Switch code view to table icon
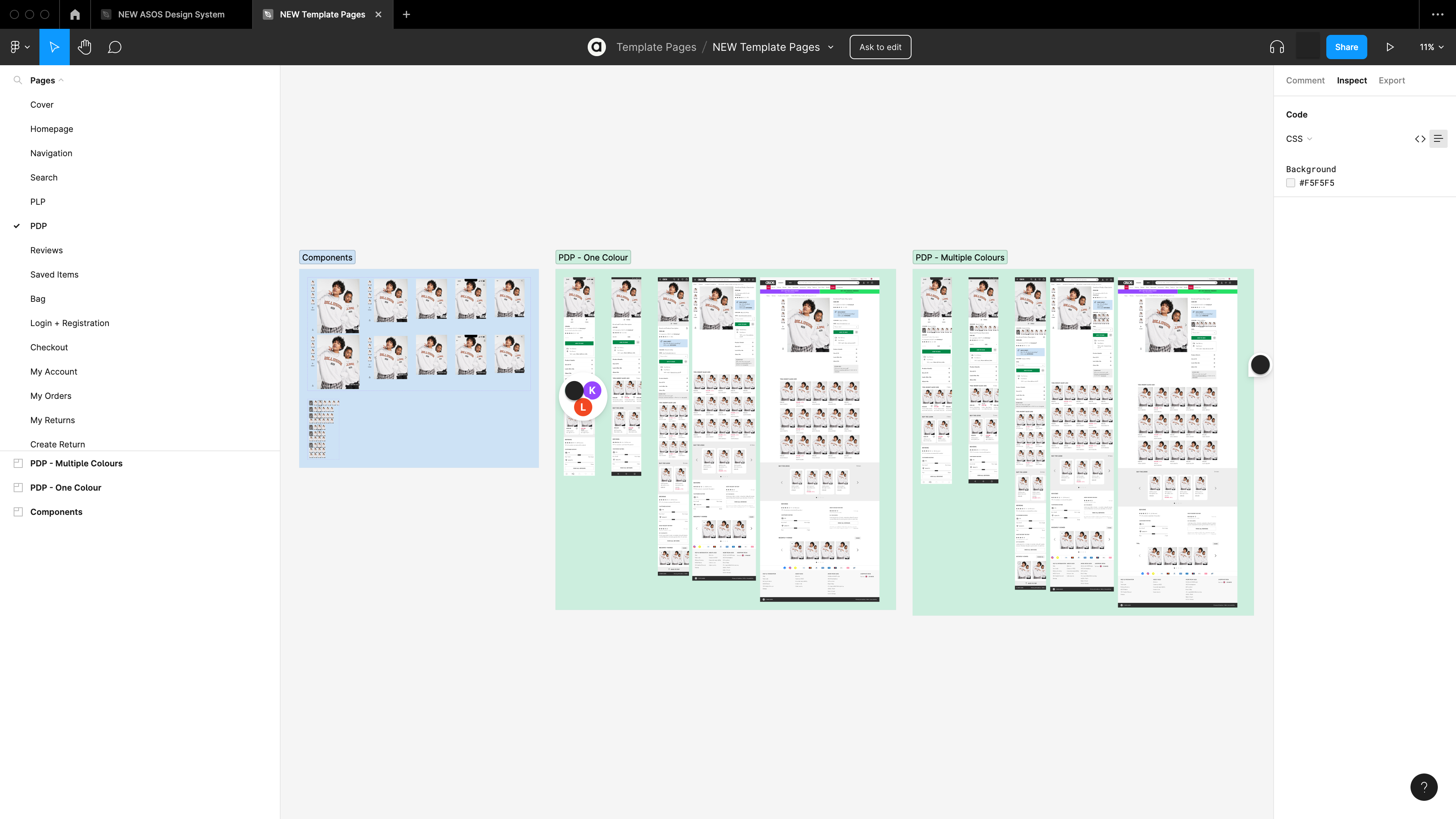Screen dimensions: 1456x819 click(x=1439, y=138)
